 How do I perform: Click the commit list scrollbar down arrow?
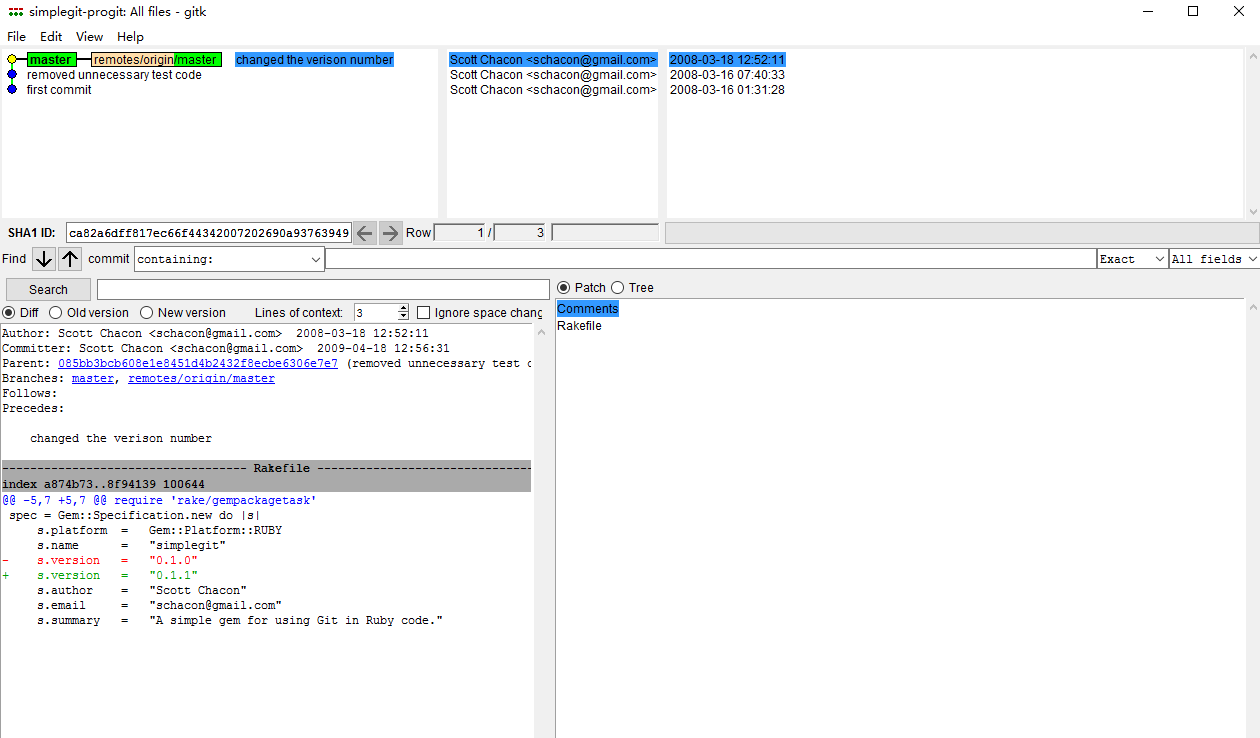tap(1254, 212)
